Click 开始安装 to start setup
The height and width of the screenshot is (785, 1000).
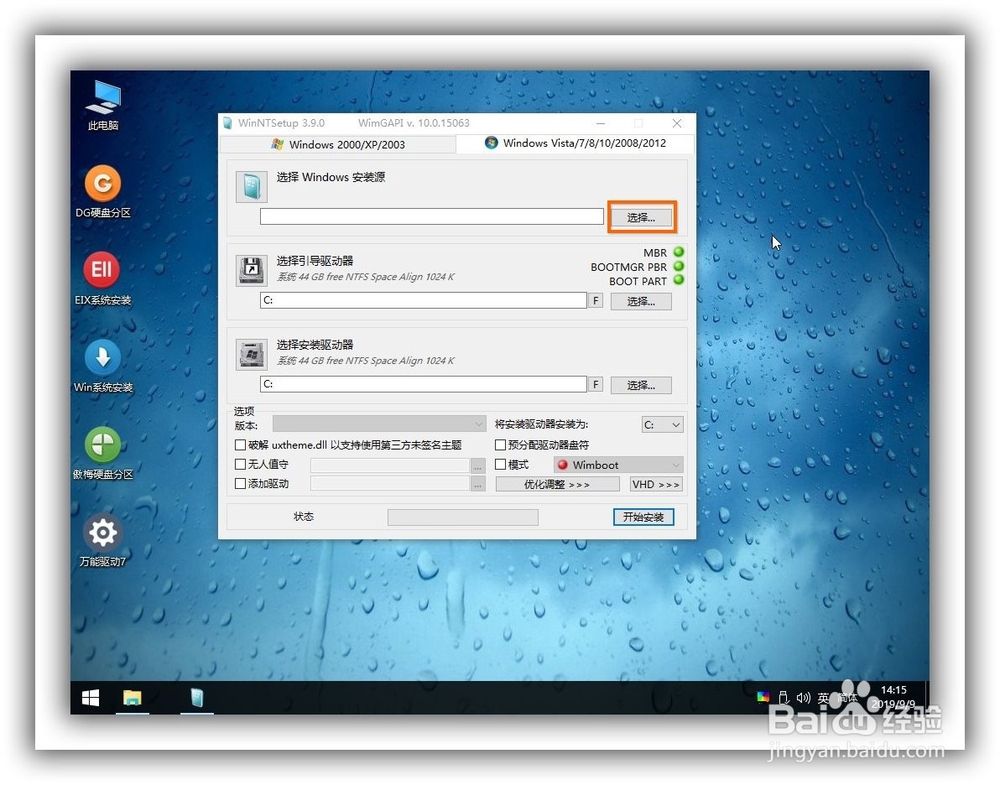[x=643, y=517]
